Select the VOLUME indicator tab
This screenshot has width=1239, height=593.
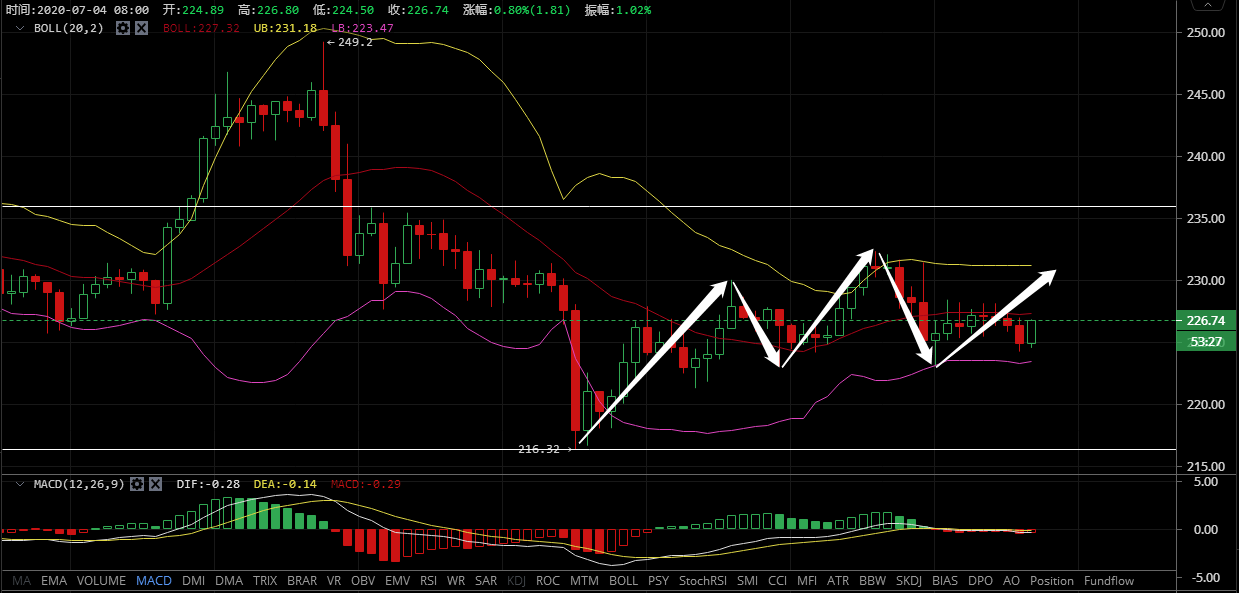pos(101,580)
